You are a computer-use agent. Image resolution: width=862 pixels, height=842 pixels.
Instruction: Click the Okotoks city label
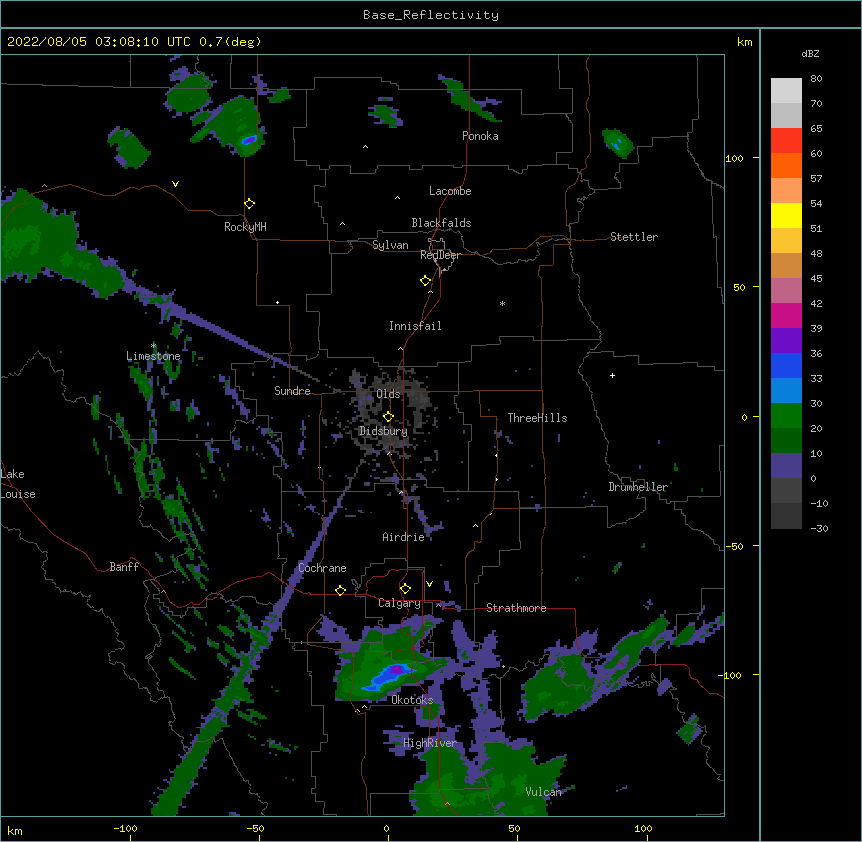point(412,700)
